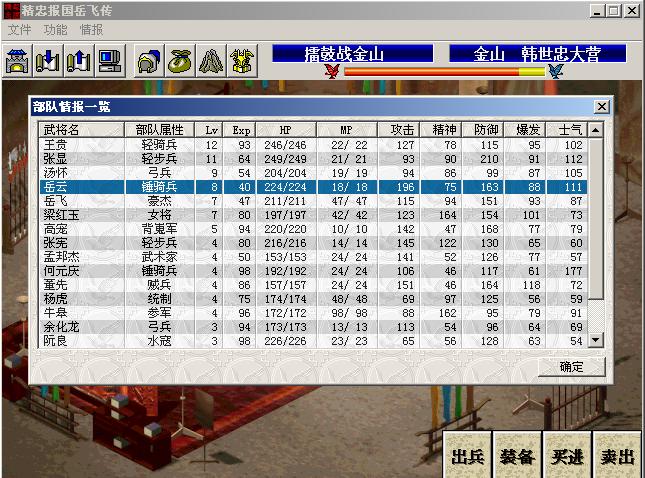Click the 统制 unit type cell
Viewport: 645px width, 478px height.
(x=159, y=299)
